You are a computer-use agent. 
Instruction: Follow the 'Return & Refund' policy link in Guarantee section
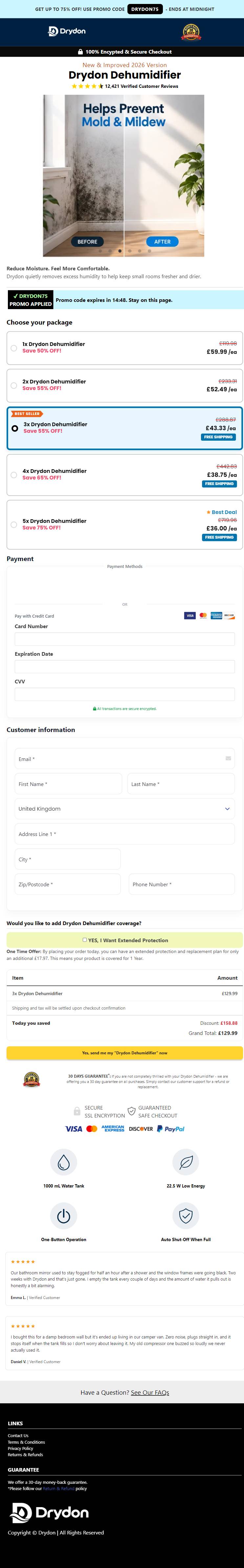coord(58,1488)
